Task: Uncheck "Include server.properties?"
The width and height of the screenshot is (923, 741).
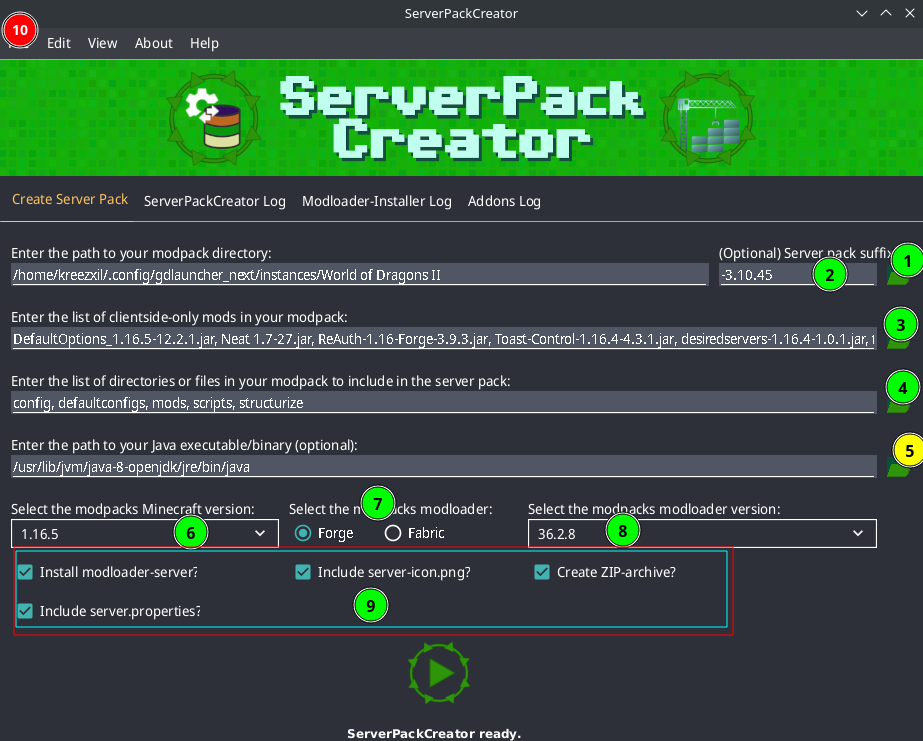Action: [x=24, y=611]
